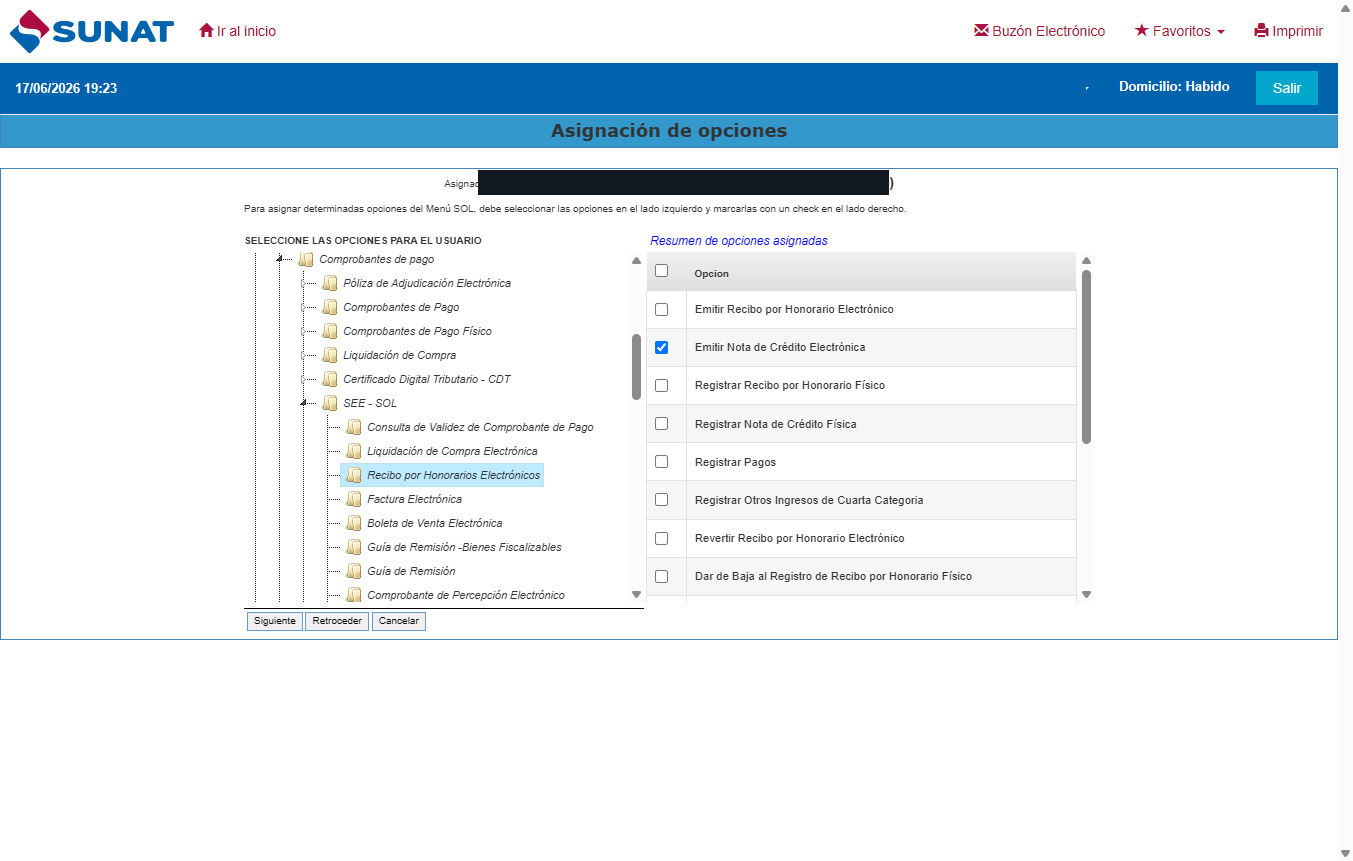
Task: Click the Retroceder button
Action: point(337,621)
